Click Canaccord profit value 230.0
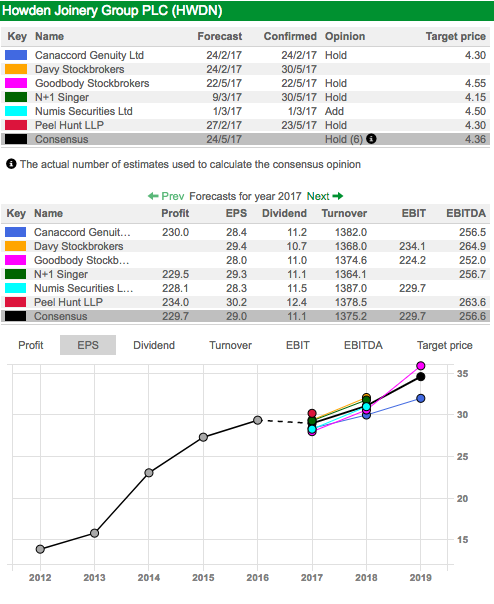The height and width of the screenshot is (604, 494). click(175, 232)
